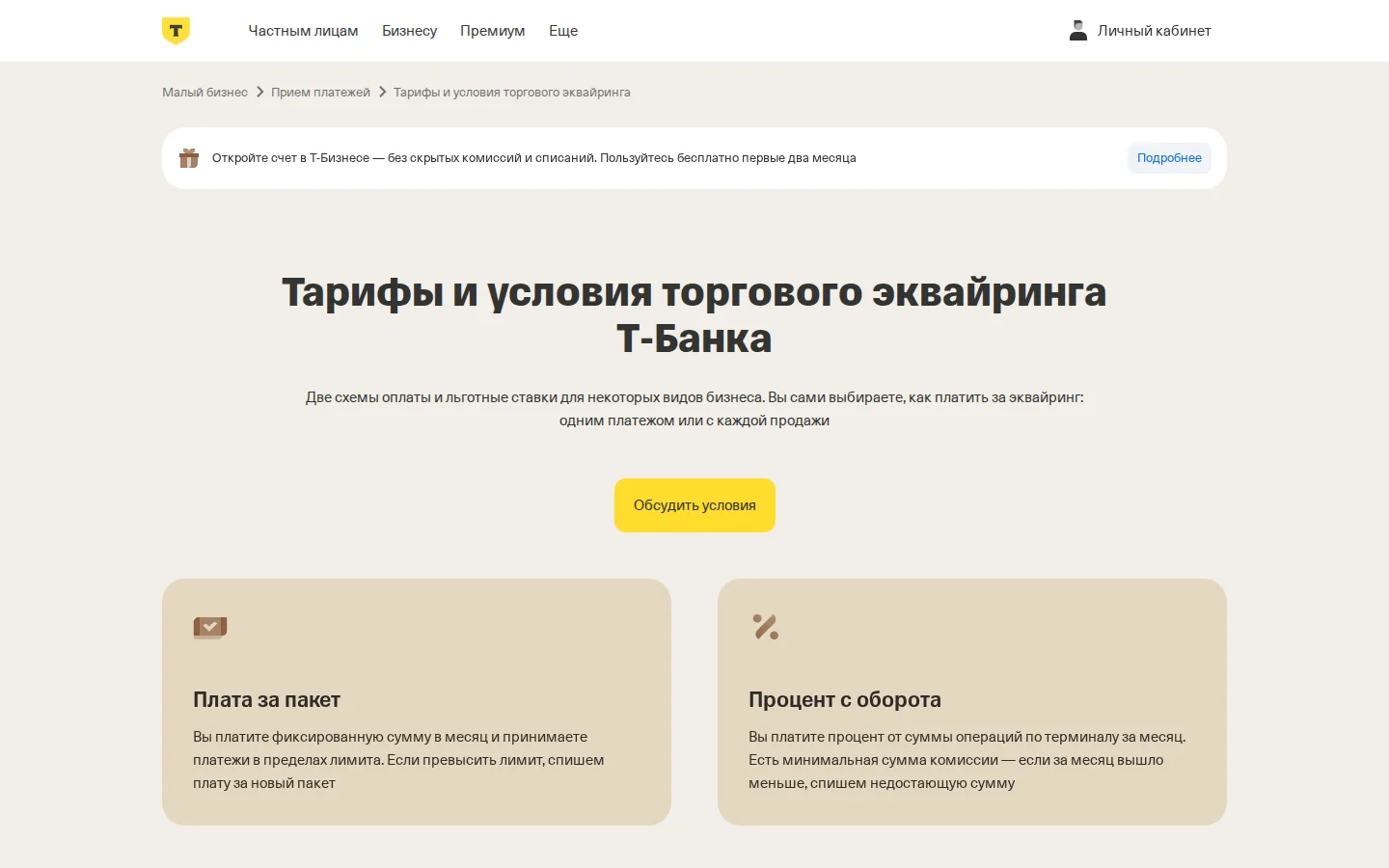
Task: Open the Премиум menu item
Action: pyautogui.click(x=493, y=31)
